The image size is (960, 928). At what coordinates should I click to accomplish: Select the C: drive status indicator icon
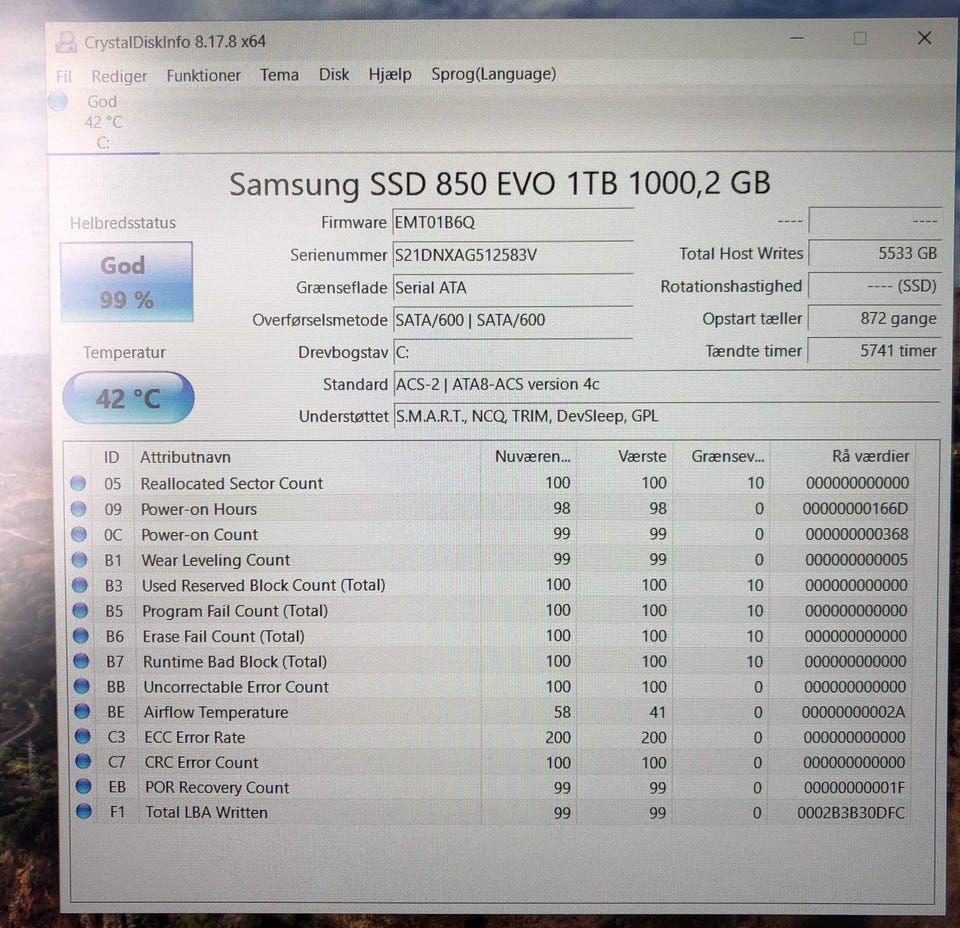[58, 101]
